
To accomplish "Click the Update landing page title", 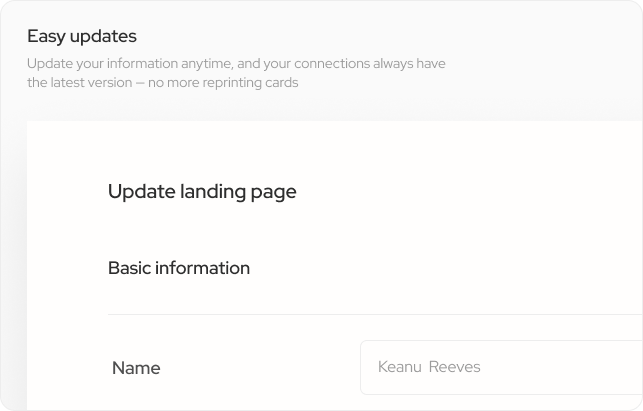I will [x=202, y=191].
